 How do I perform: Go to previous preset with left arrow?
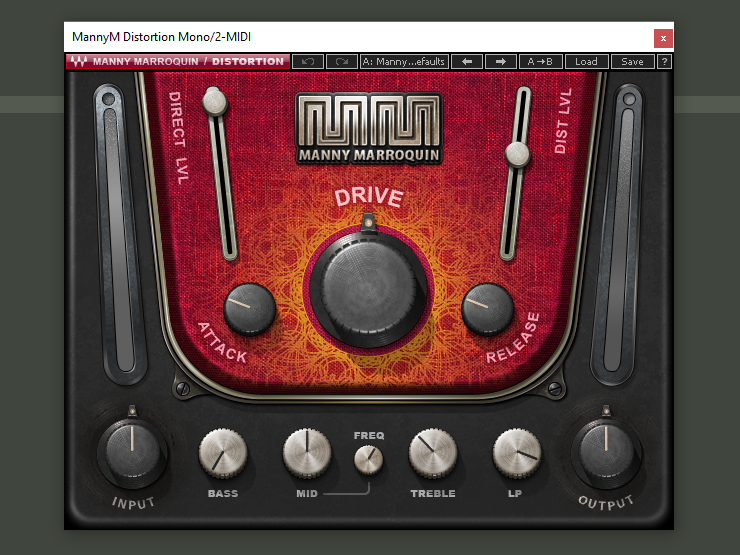(467, 61)
